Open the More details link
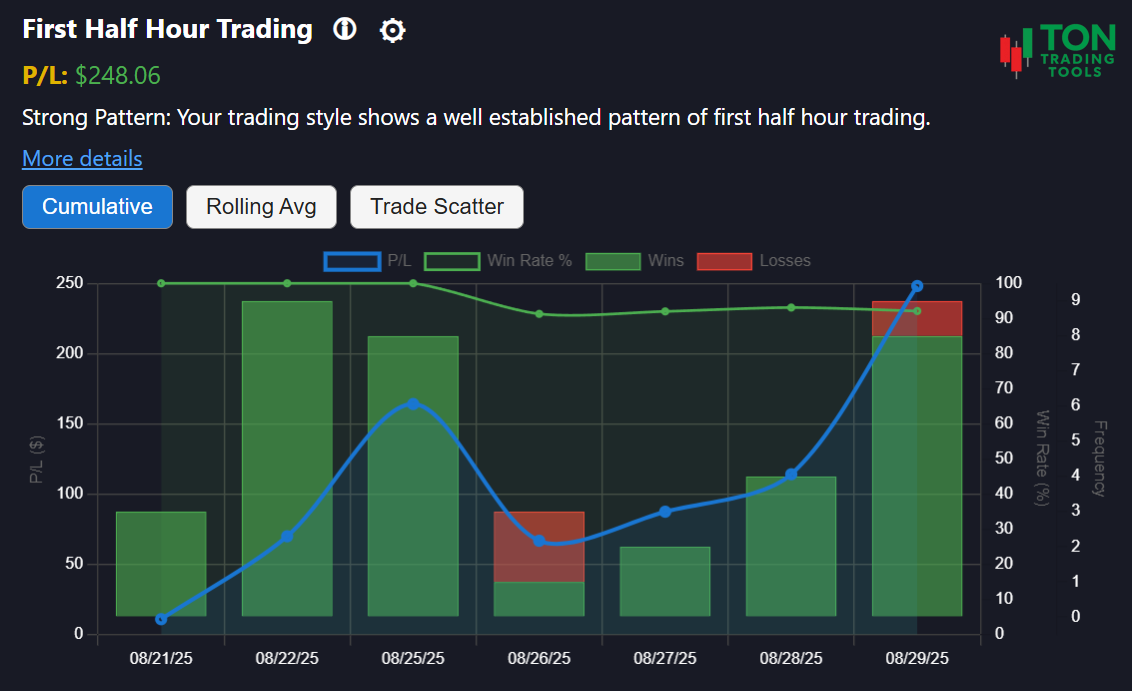Screen dimensions: 1132x691 [82, 158]
